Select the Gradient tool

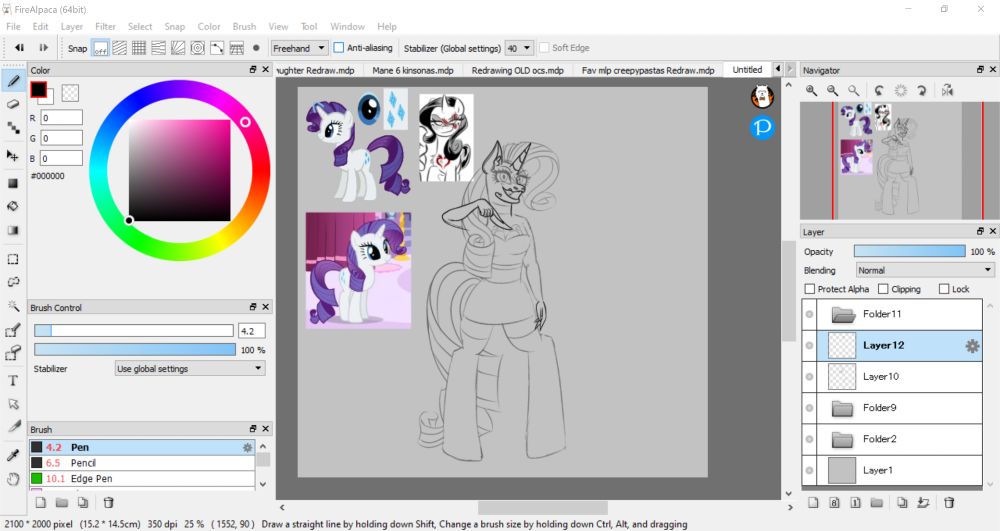[13, 230]
